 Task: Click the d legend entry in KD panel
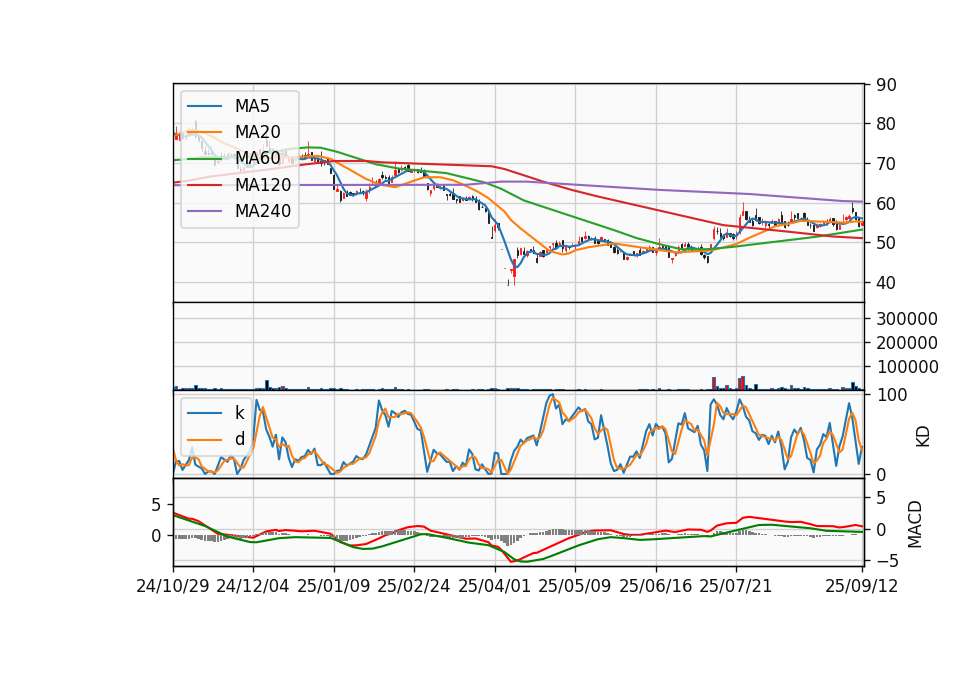pyautogui.click(x=240, y=439)
